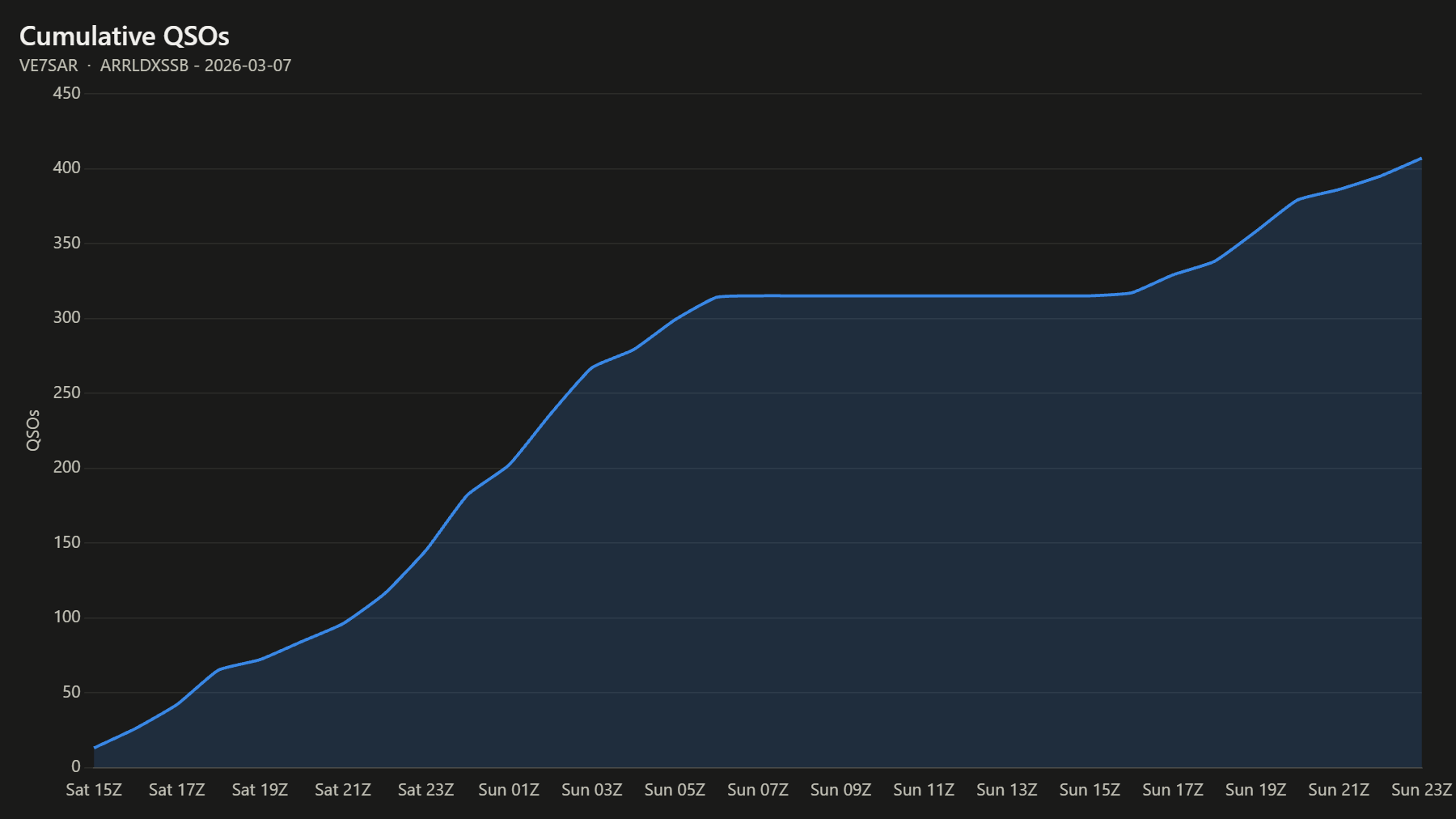The width and height of the screenshot is (1456, 819).
Task: Click the 'Sun 19Z' x-axis label
Action: coord(1256,790)
